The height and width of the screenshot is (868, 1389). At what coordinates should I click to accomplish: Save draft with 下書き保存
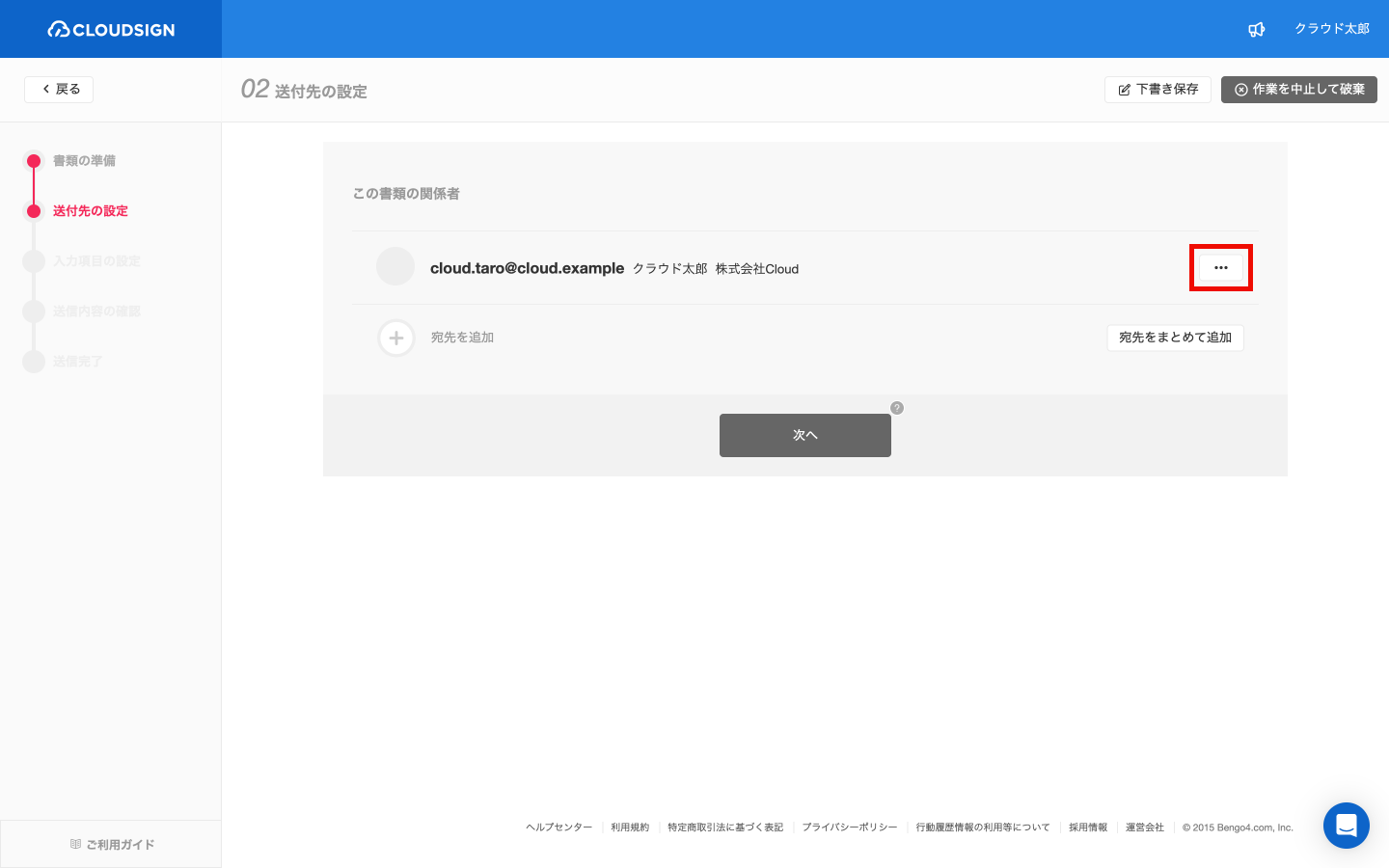click(1157, 89)
